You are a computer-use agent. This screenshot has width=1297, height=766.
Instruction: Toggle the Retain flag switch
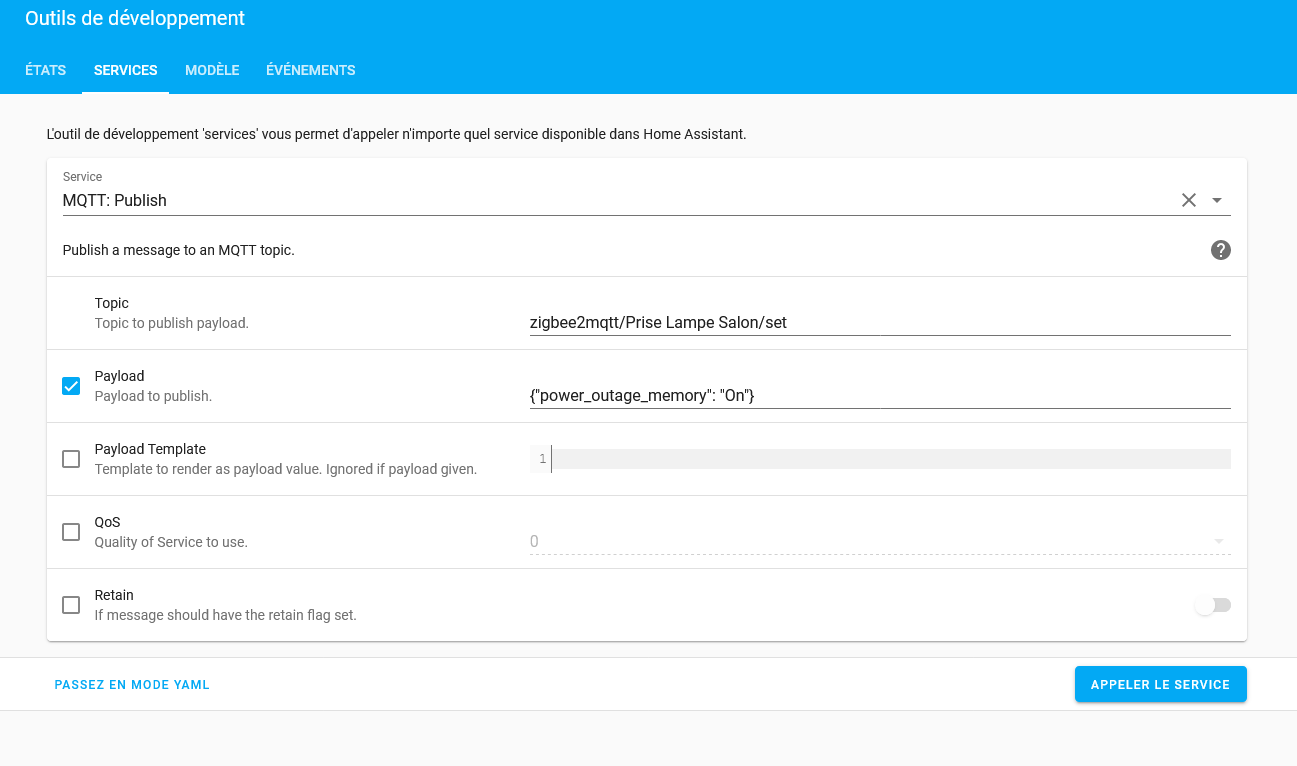coord(1212,605)
